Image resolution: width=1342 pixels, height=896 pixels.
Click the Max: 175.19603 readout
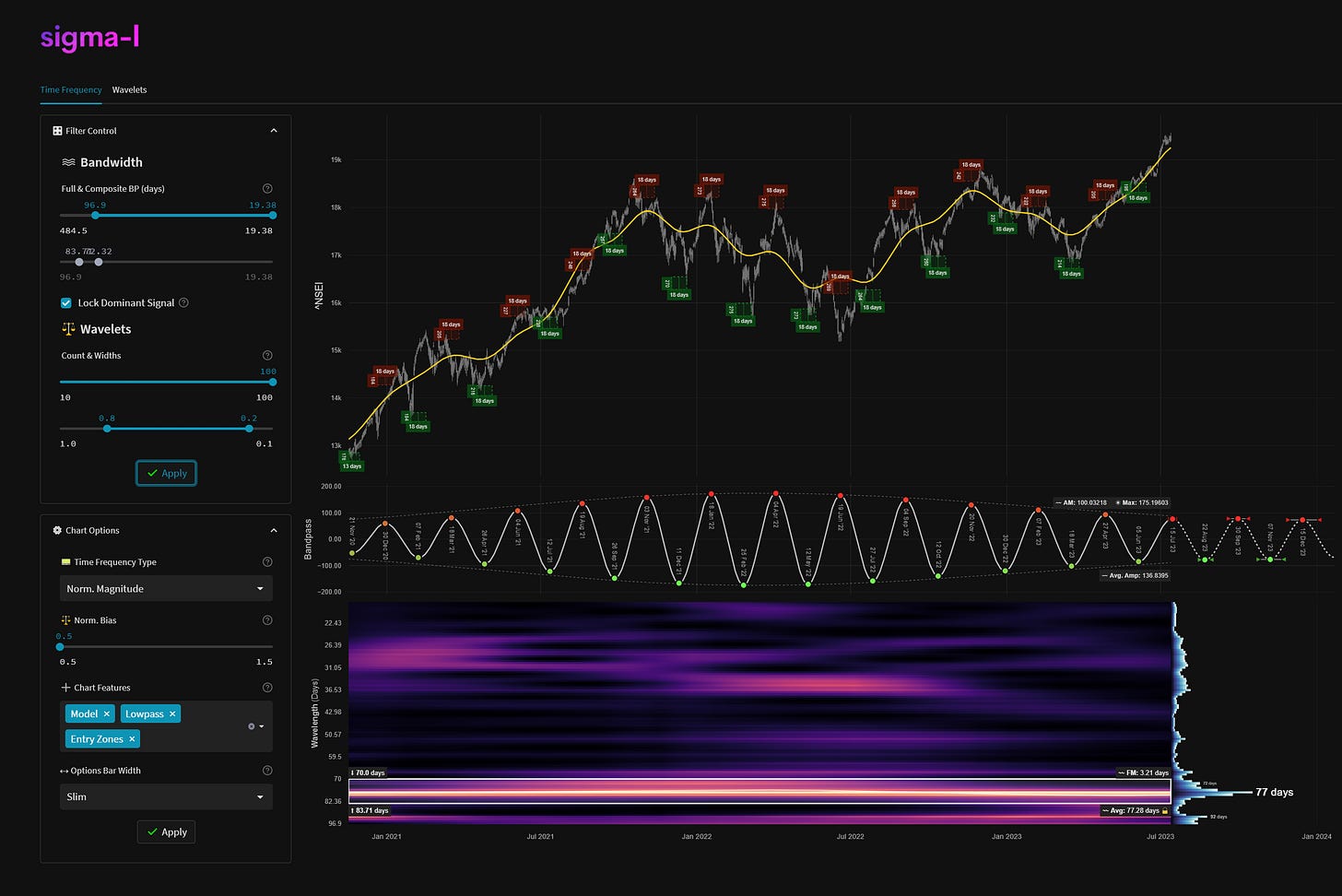[x=1141, y=503]
